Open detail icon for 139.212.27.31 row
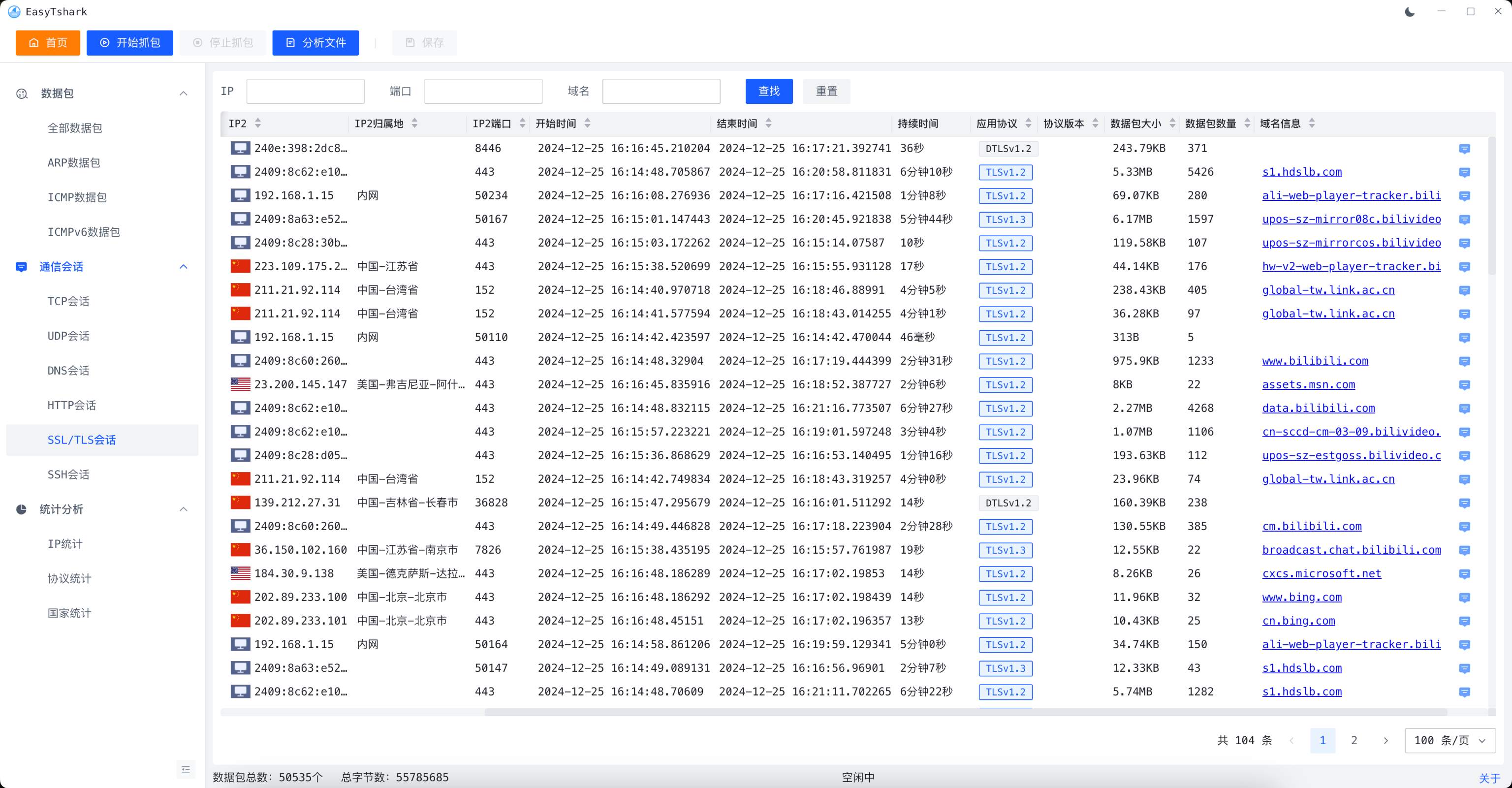 point(1464,503)
